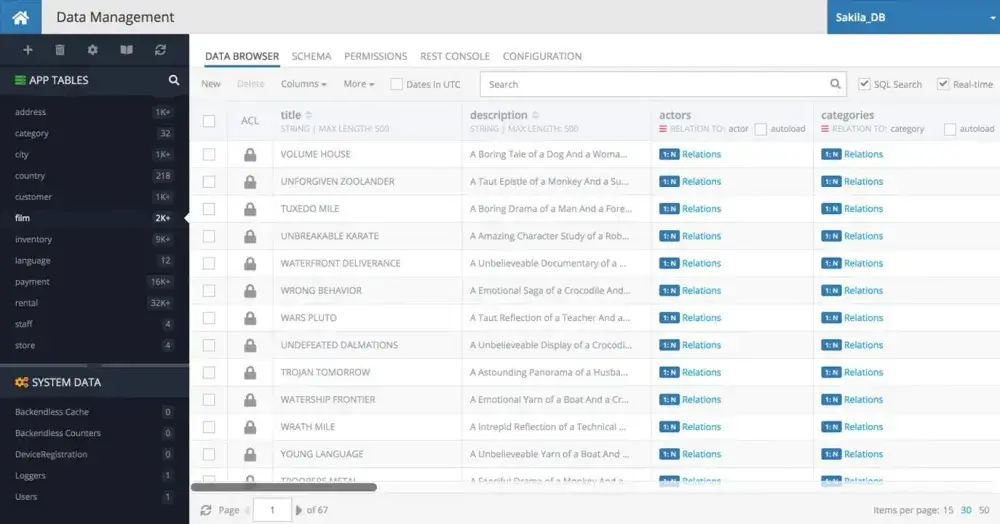Open ACL lock for UNDEFEATED DALMATIONS row
The height and width of the screenshot is (524, 1000).
(250, 345)
